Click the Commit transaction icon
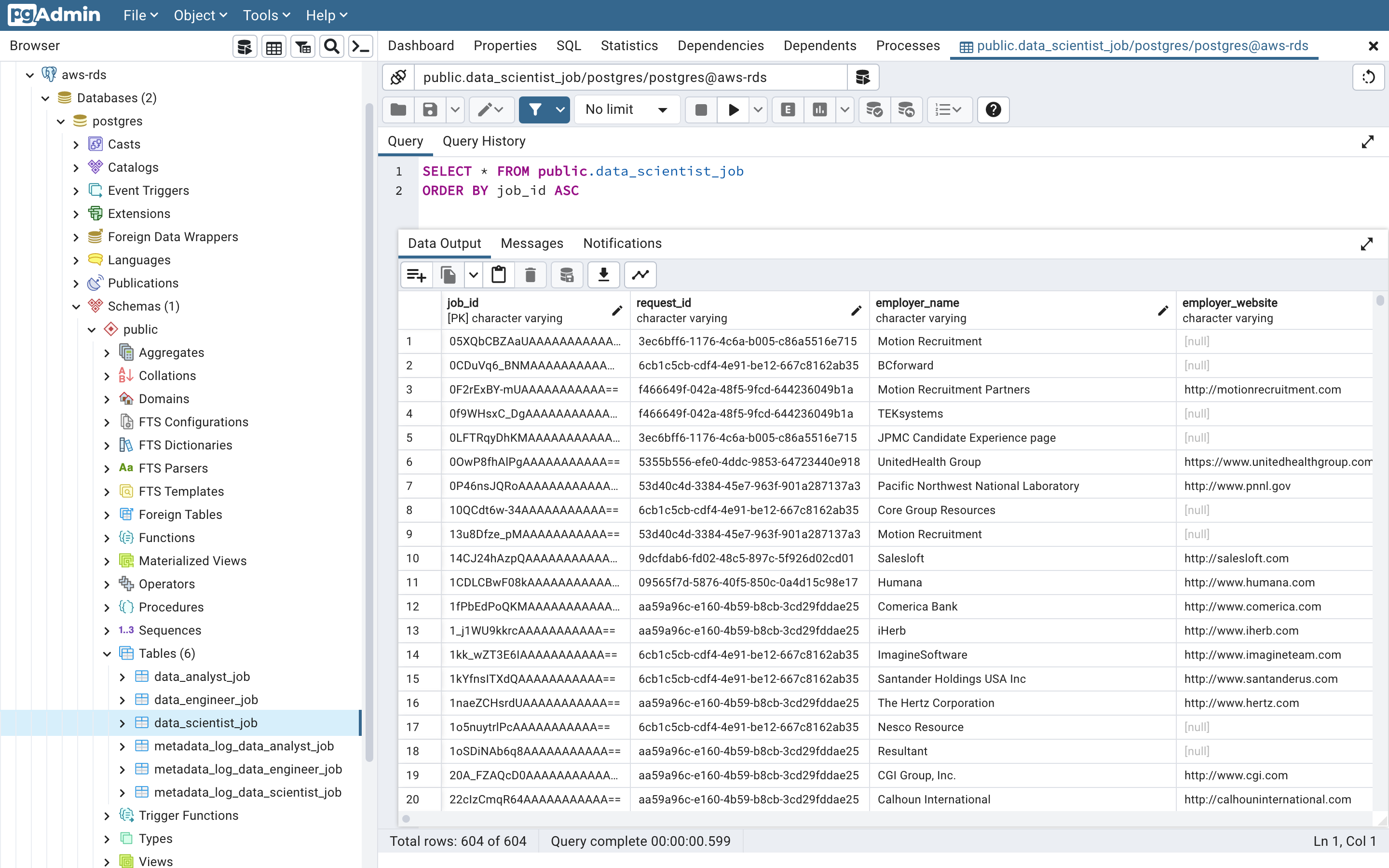Image resolution: width=1389 pixels, height=868 pixels. click(874, 109)
